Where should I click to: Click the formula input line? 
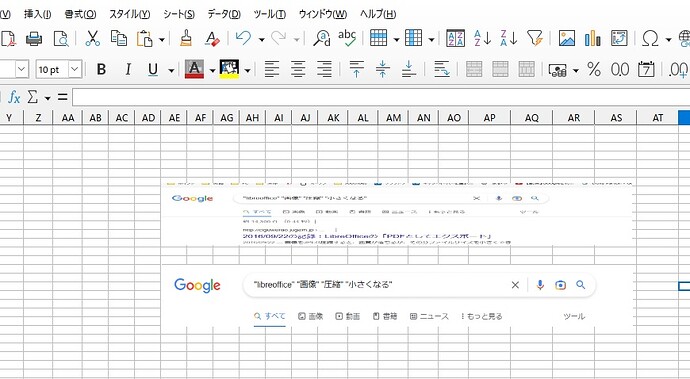pyautogui.click(x=381, y=97)
